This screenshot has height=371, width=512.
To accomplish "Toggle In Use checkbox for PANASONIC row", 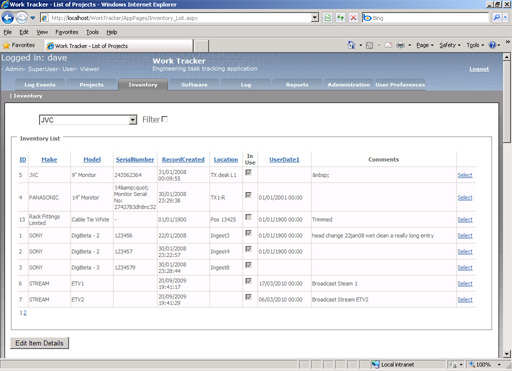I will (x=248, y=195).
